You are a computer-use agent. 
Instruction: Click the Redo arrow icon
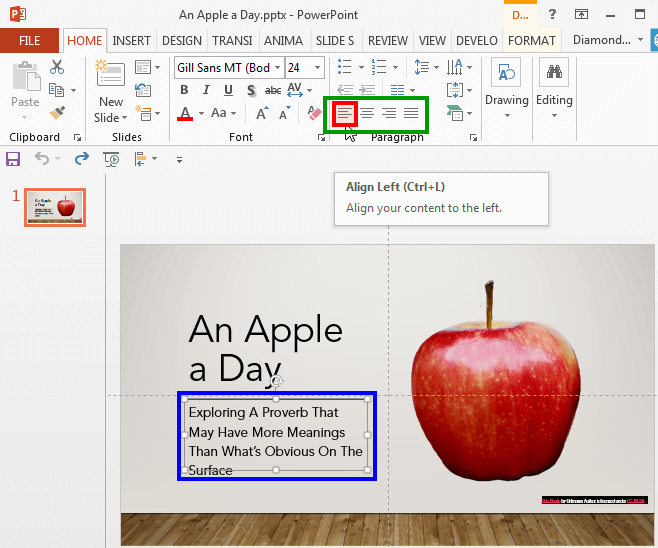pyautogui.click(x=81, y=158)
